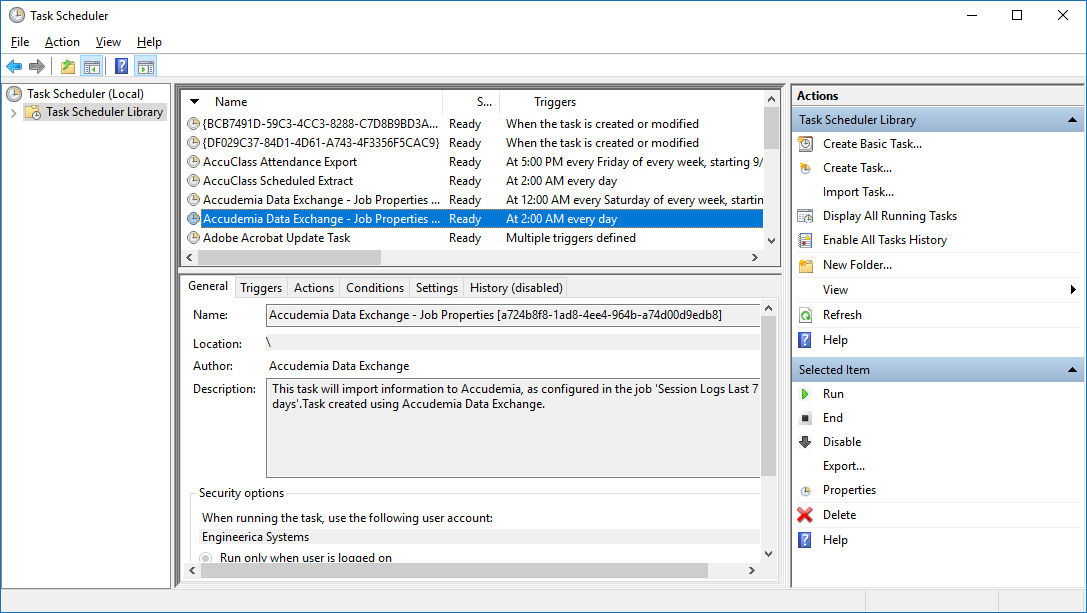Screen dimensions: 1087x613
Task: Click the details pane horizontal scroll right arrow
Action: click(751, 571)
